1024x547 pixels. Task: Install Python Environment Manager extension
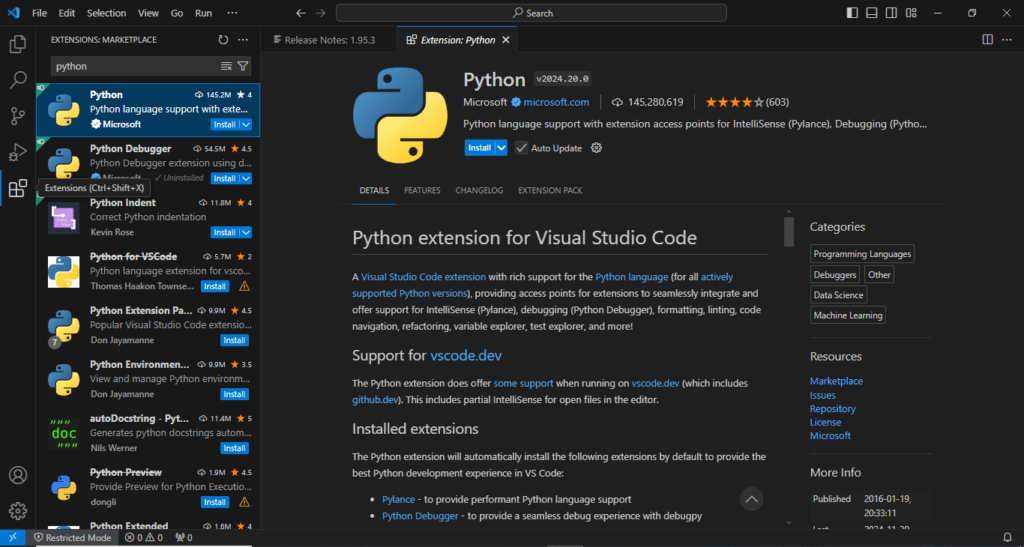[234, 394]
